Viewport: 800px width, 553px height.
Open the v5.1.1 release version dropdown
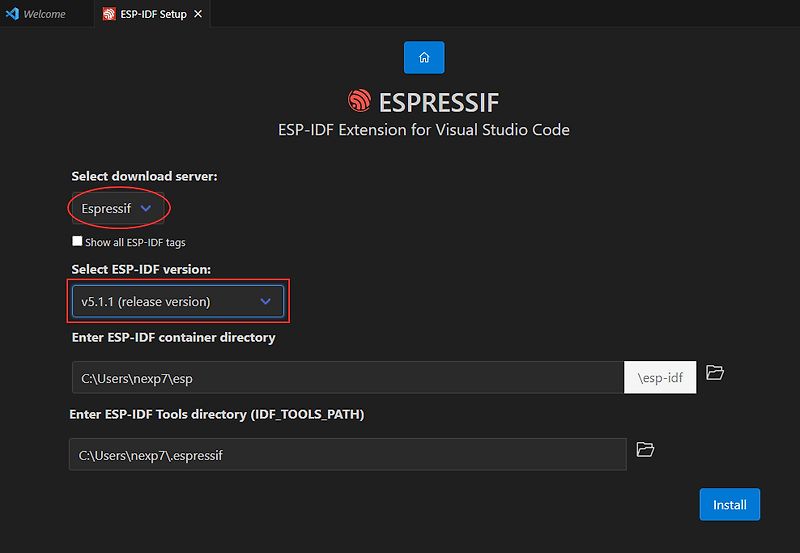coord(178,301)
